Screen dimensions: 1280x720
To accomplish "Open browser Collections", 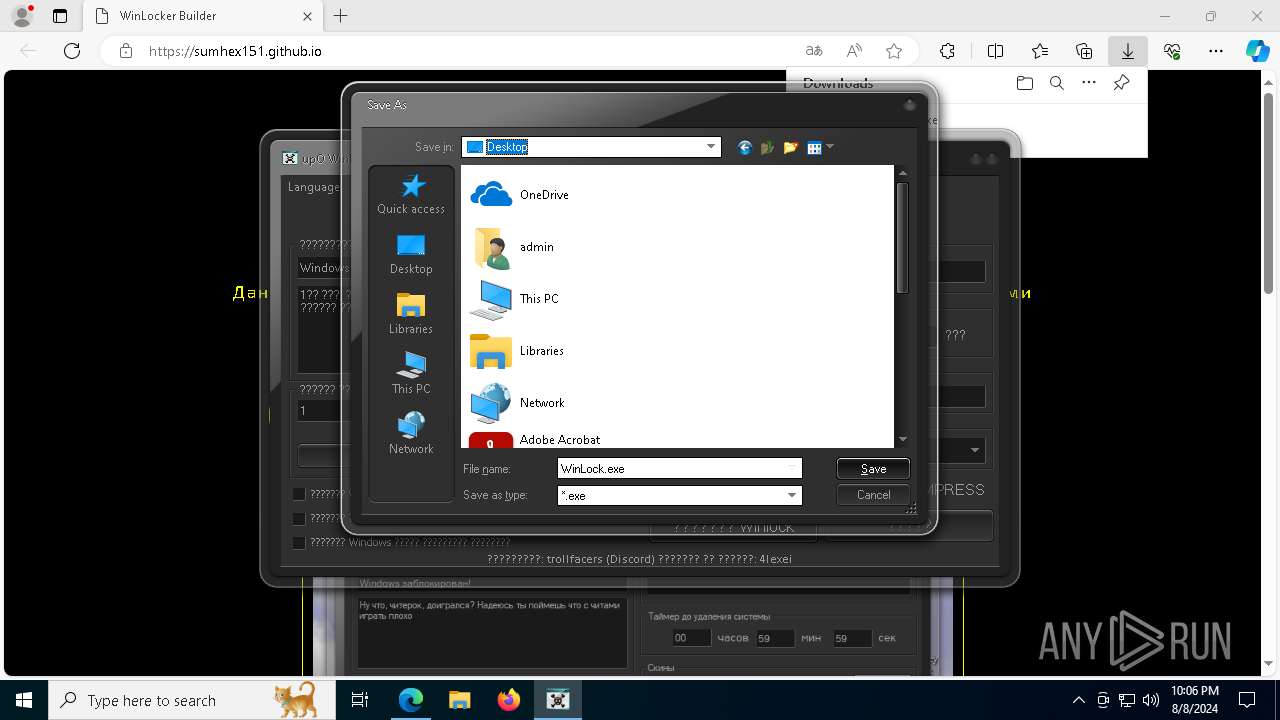I will [x=1084, y=51].
